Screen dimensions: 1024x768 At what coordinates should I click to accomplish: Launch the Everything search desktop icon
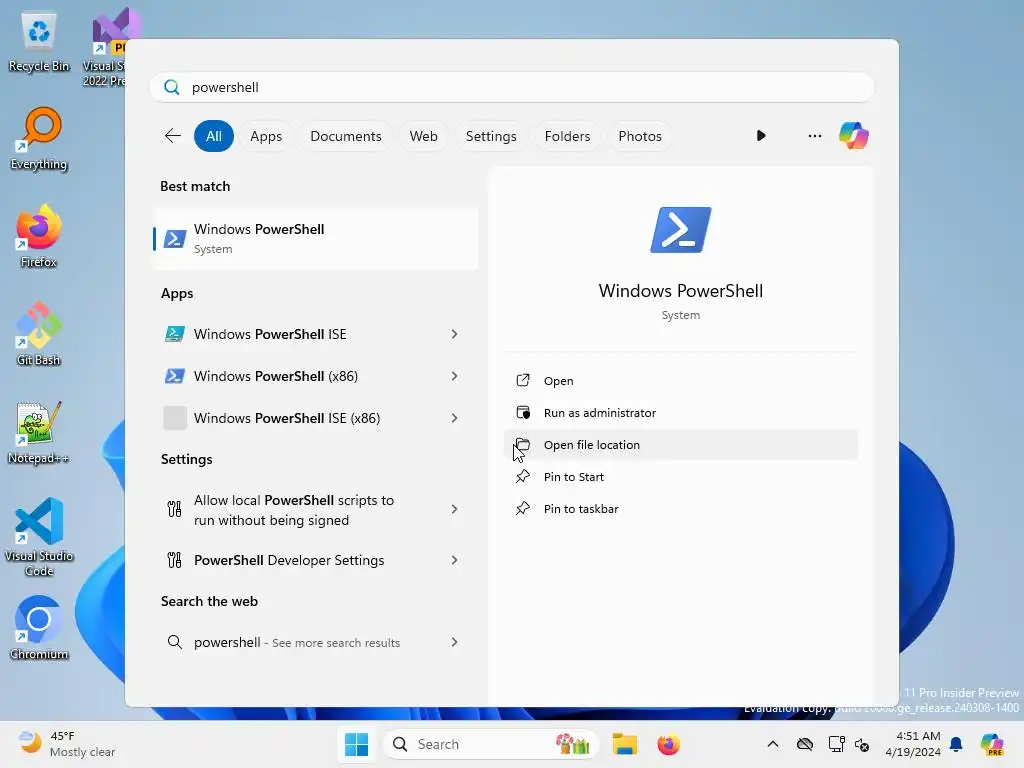click(39, 139)
